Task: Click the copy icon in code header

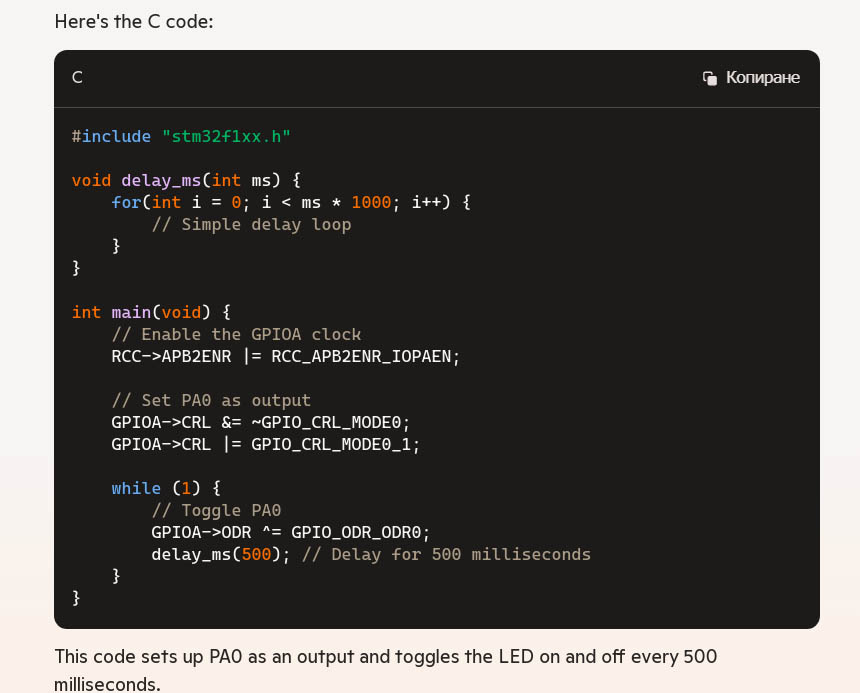Action: [710, 78]
